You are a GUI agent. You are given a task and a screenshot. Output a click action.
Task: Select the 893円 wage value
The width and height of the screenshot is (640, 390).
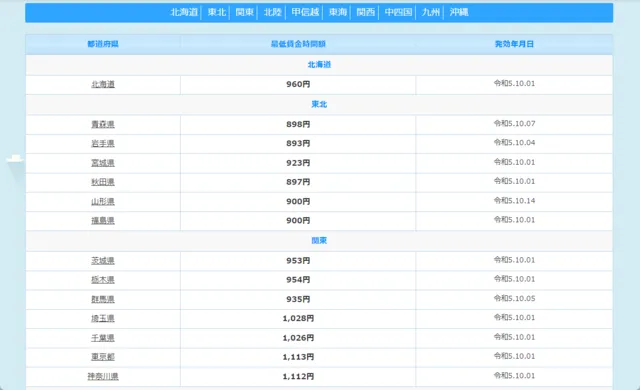click(x=298, y=144)
